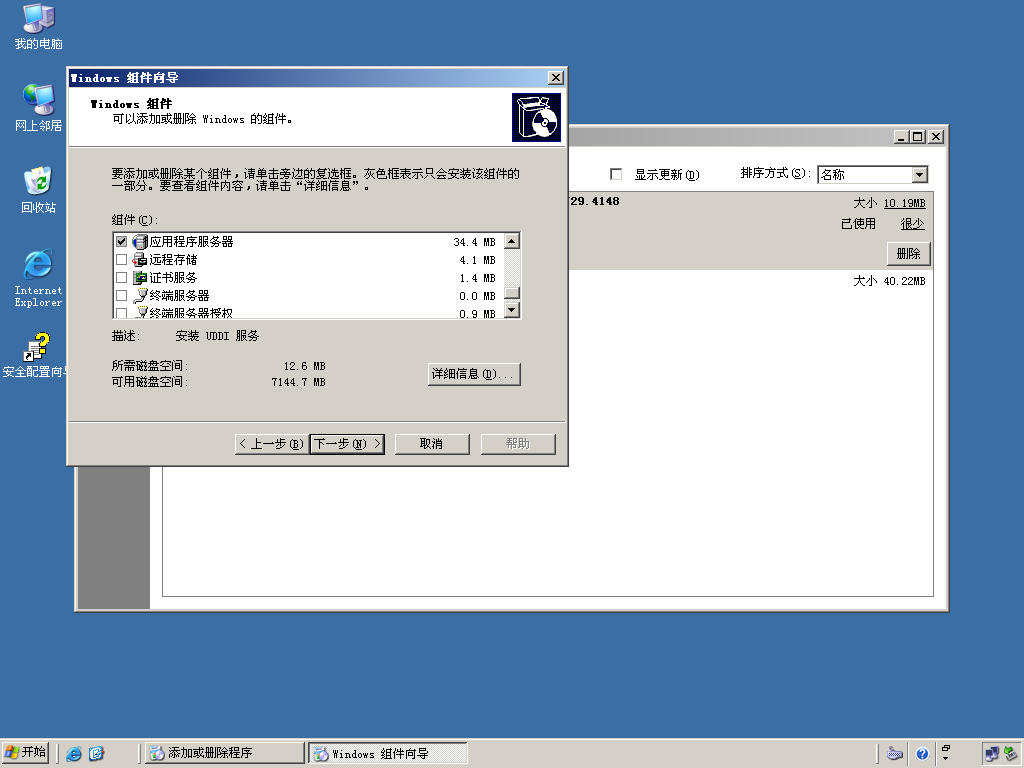Click the 终端服务器授权 component icon
This screenshot has height=768, width=1024.
pyautogui.click(x=140, y=312)
